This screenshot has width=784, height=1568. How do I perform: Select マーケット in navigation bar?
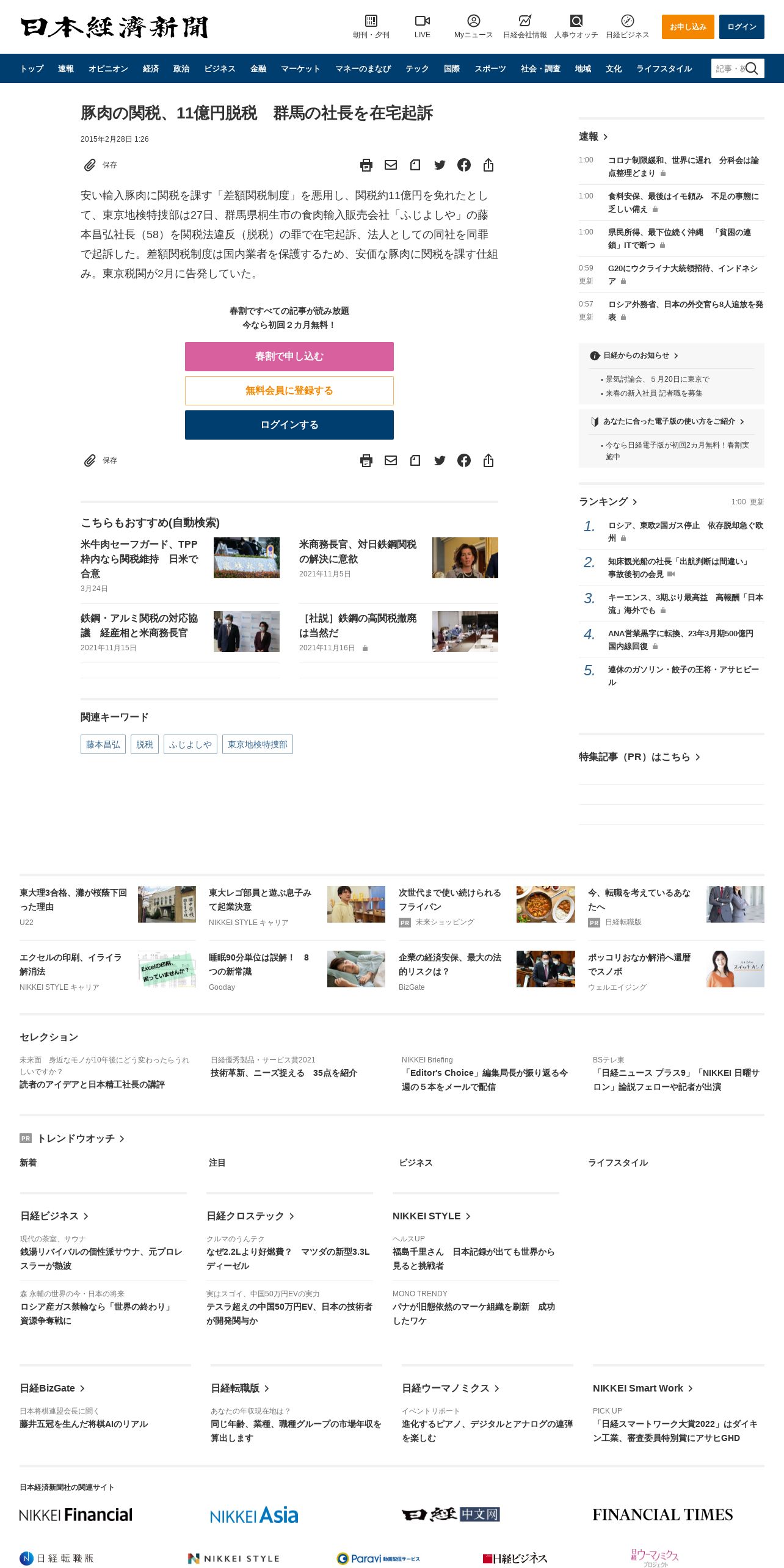(300, 68)
